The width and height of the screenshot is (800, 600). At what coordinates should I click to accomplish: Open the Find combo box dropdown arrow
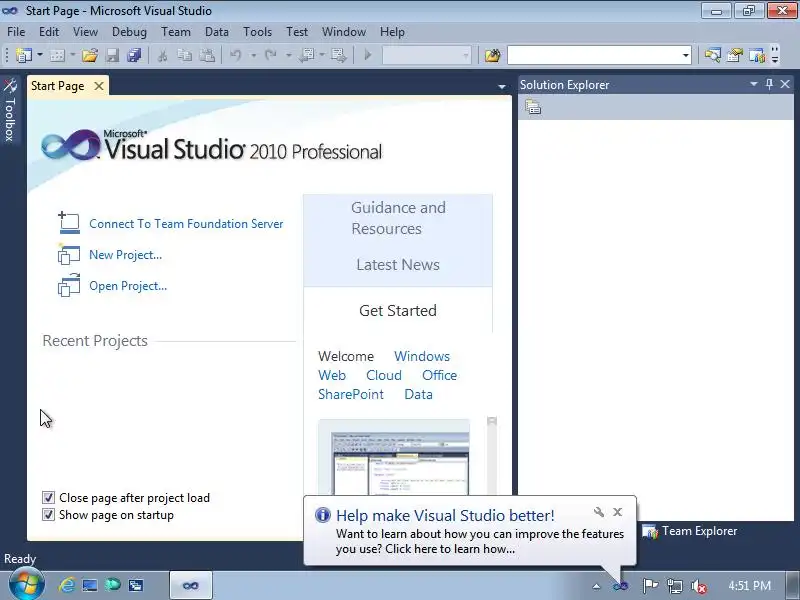tap(685, 55)
